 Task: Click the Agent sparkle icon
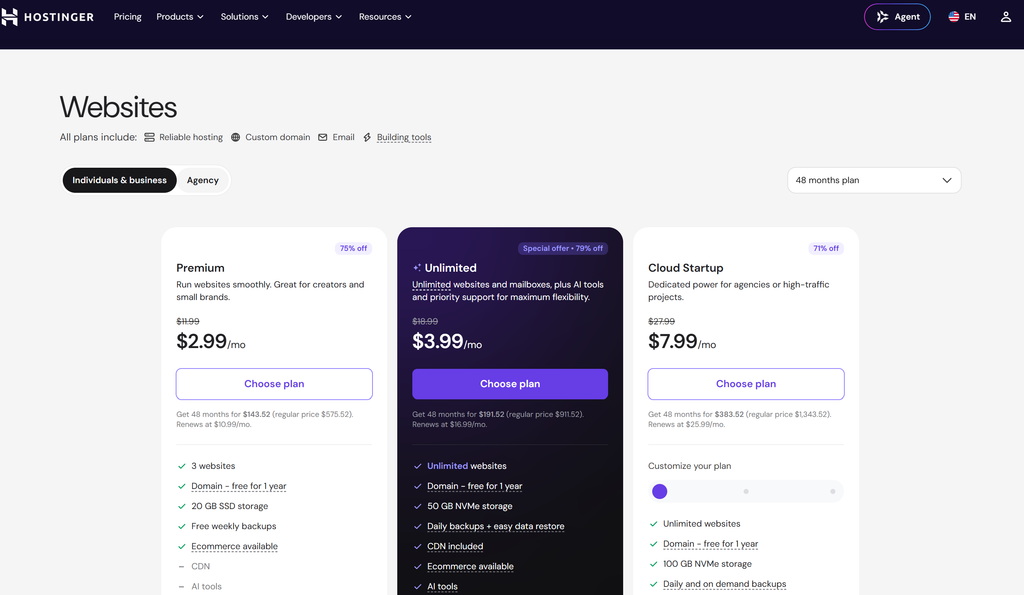[882, 17]
